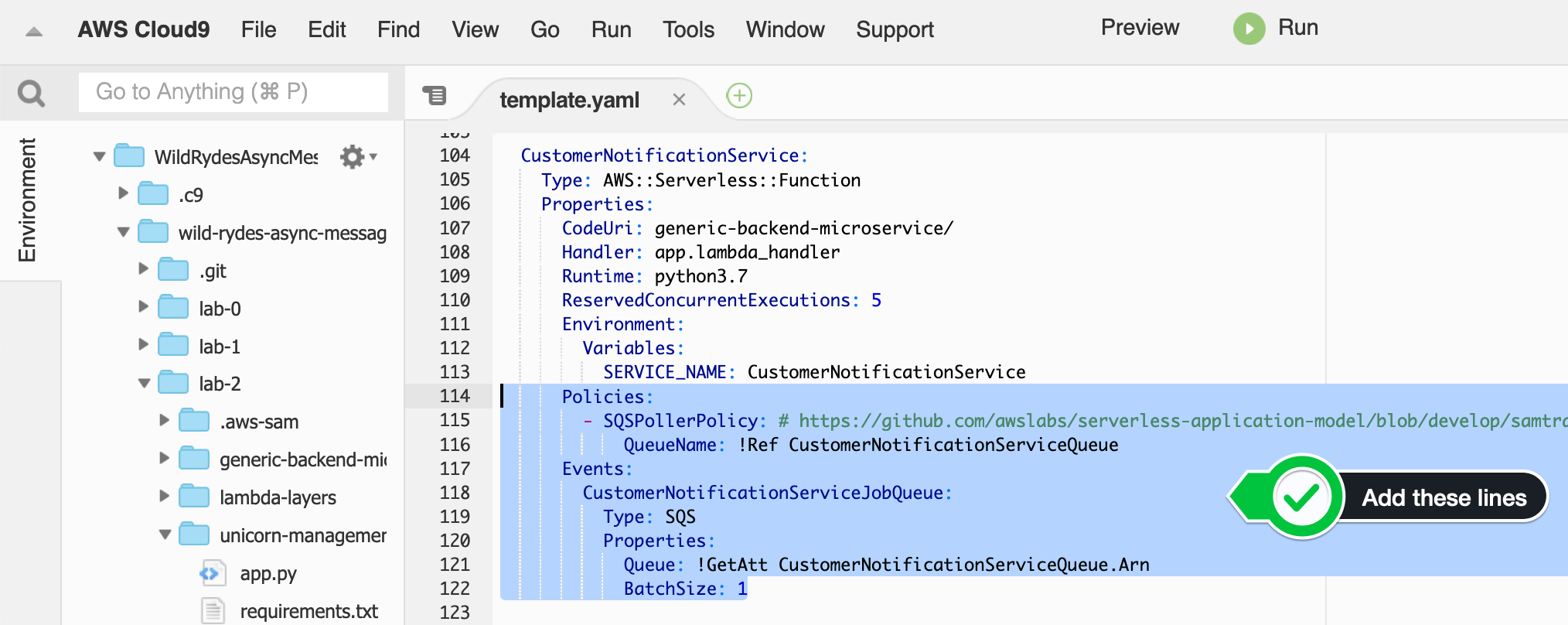Collapse the menu bar arrow icon
This screenshot has width=1568, height=625.
[x=34, y=32]
